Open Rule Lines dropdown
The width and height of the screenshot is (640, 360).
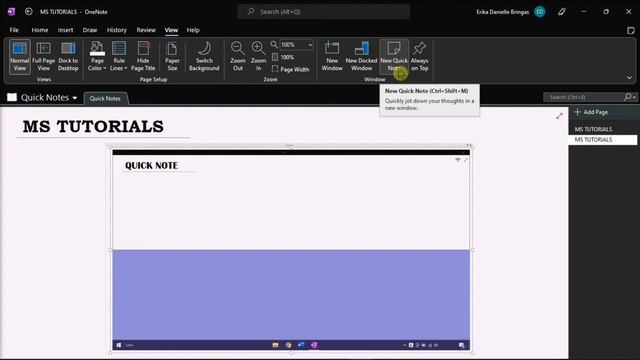[119, 56]
